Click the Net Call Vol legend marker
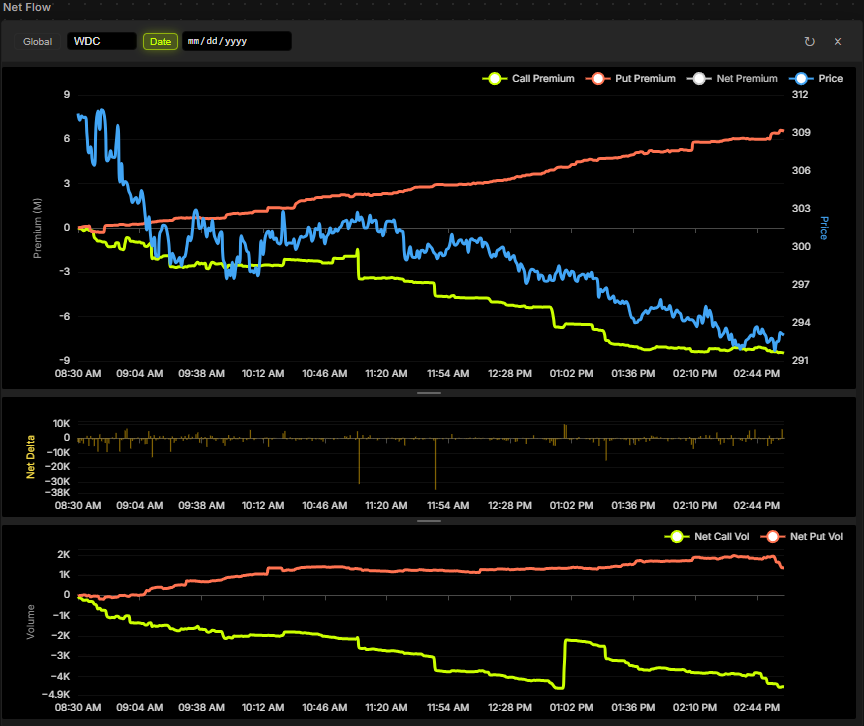Image resolution: width=864 pixels, height=726 pixels. click(x=677, y=537)
